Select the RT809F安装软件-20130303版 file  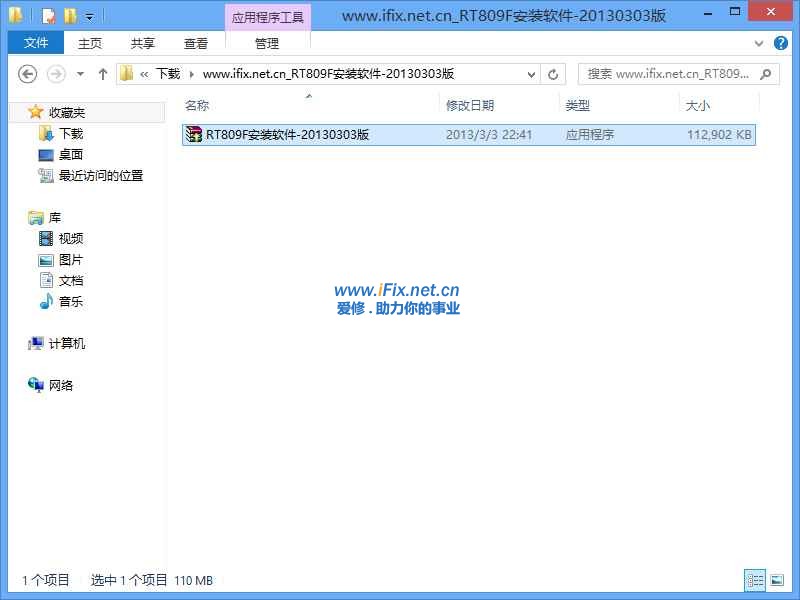(x=287, y=134)
